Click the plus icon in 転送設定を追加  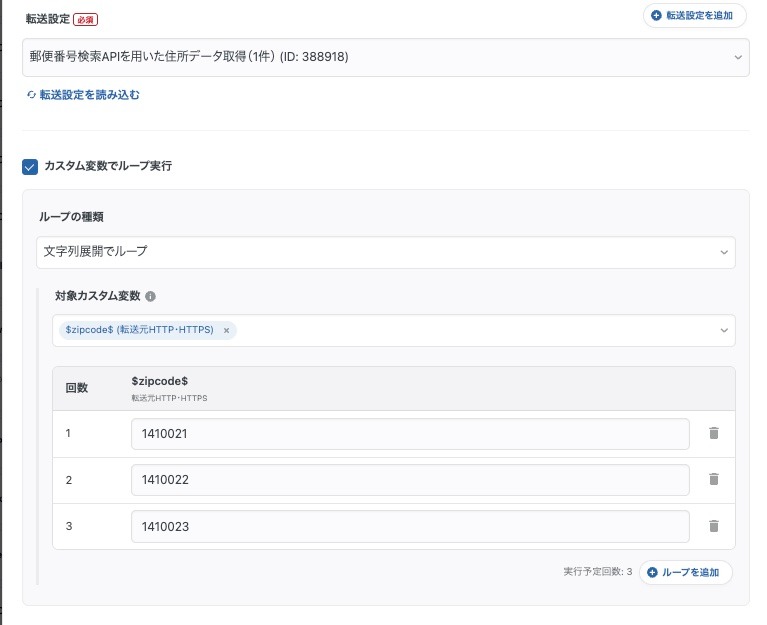coord(656,16)
